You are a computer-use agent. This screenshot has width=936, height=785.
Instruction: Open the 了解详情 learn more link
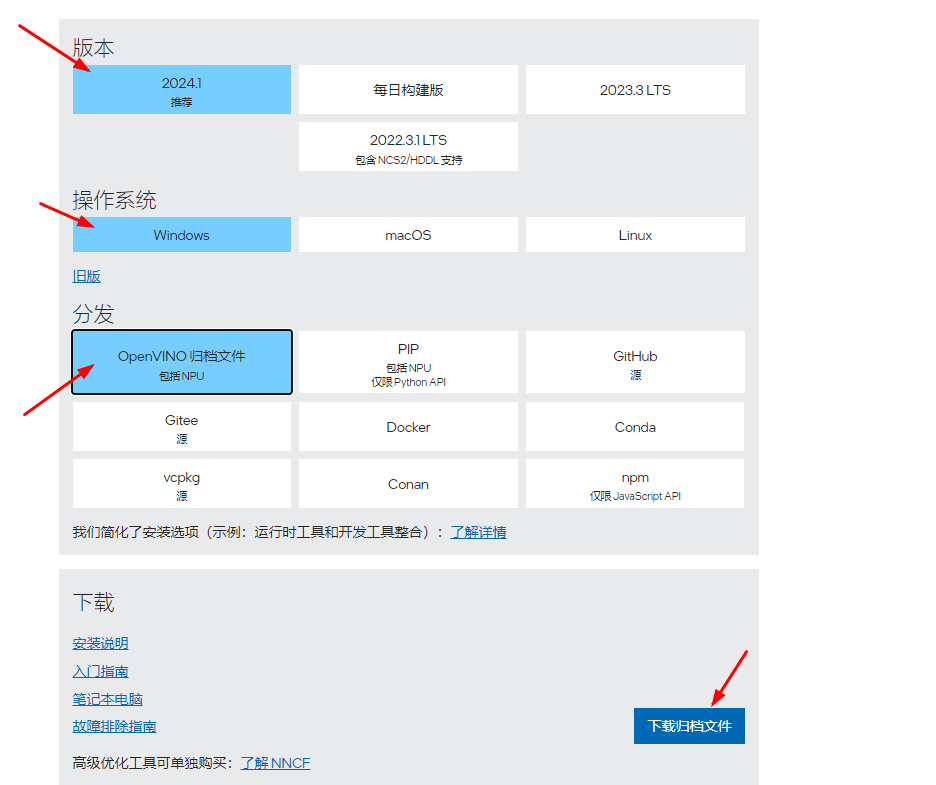478,532
